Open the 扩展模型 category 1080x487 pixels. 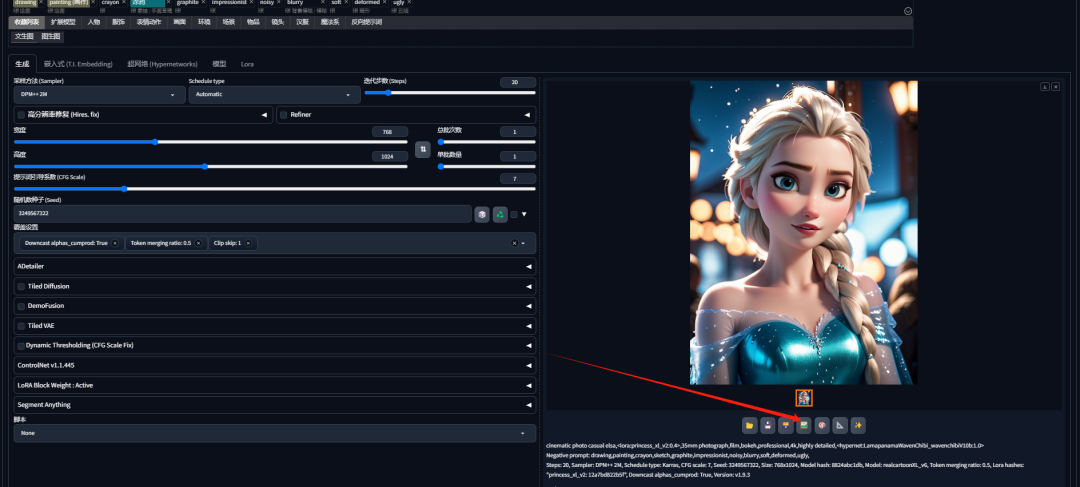(63, 22)
